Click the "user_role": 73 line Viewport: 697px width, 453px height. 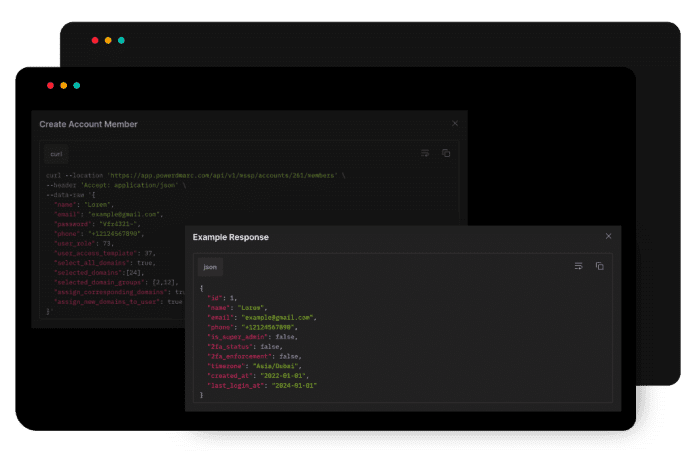84,243
